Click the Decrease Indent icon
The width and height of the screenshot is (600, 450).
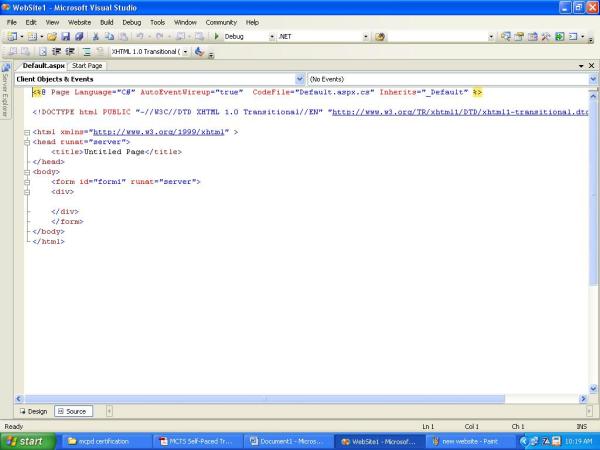click(56, 52)
